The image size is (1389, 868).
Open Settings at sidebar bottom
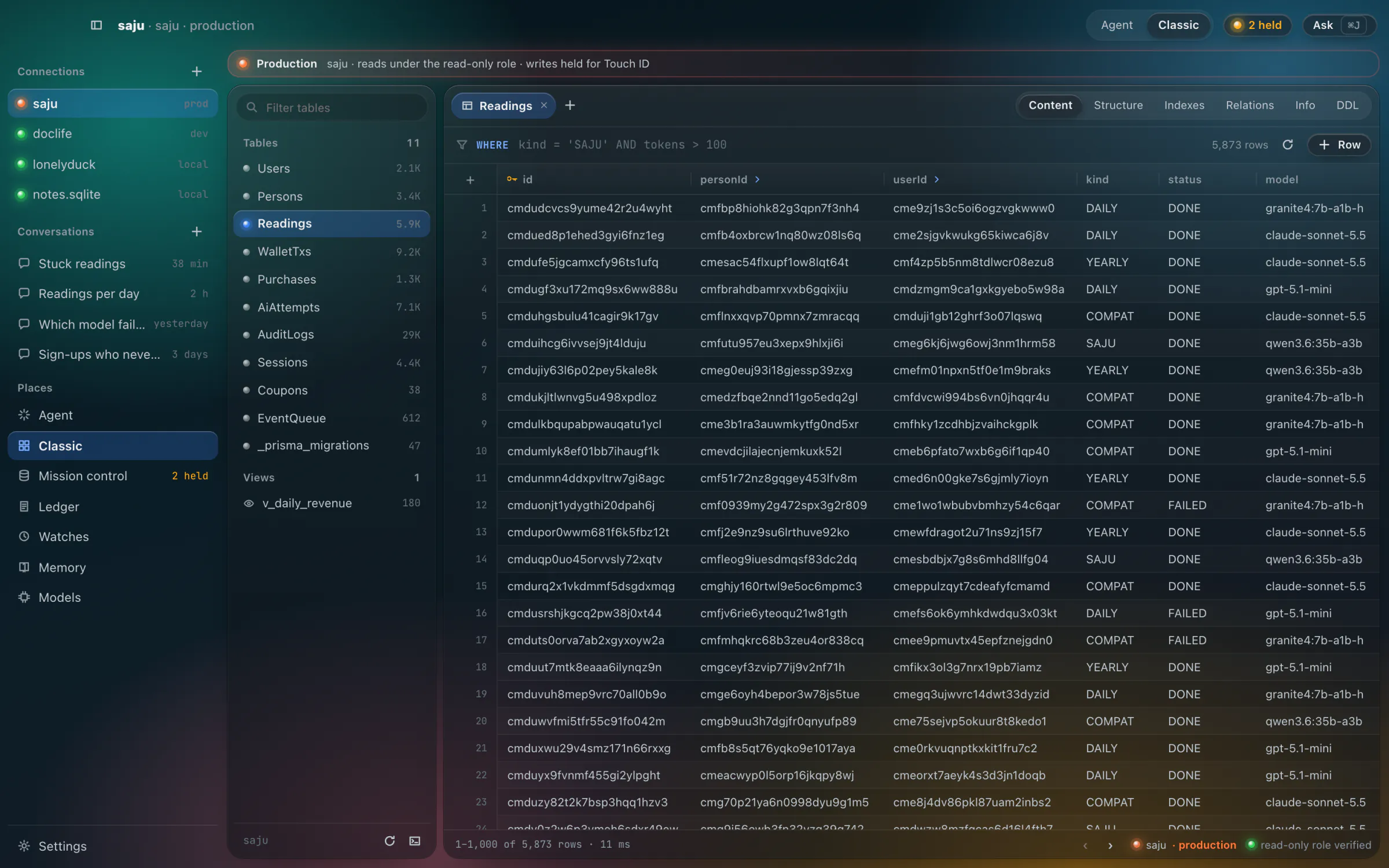click(x=113, y=846)
